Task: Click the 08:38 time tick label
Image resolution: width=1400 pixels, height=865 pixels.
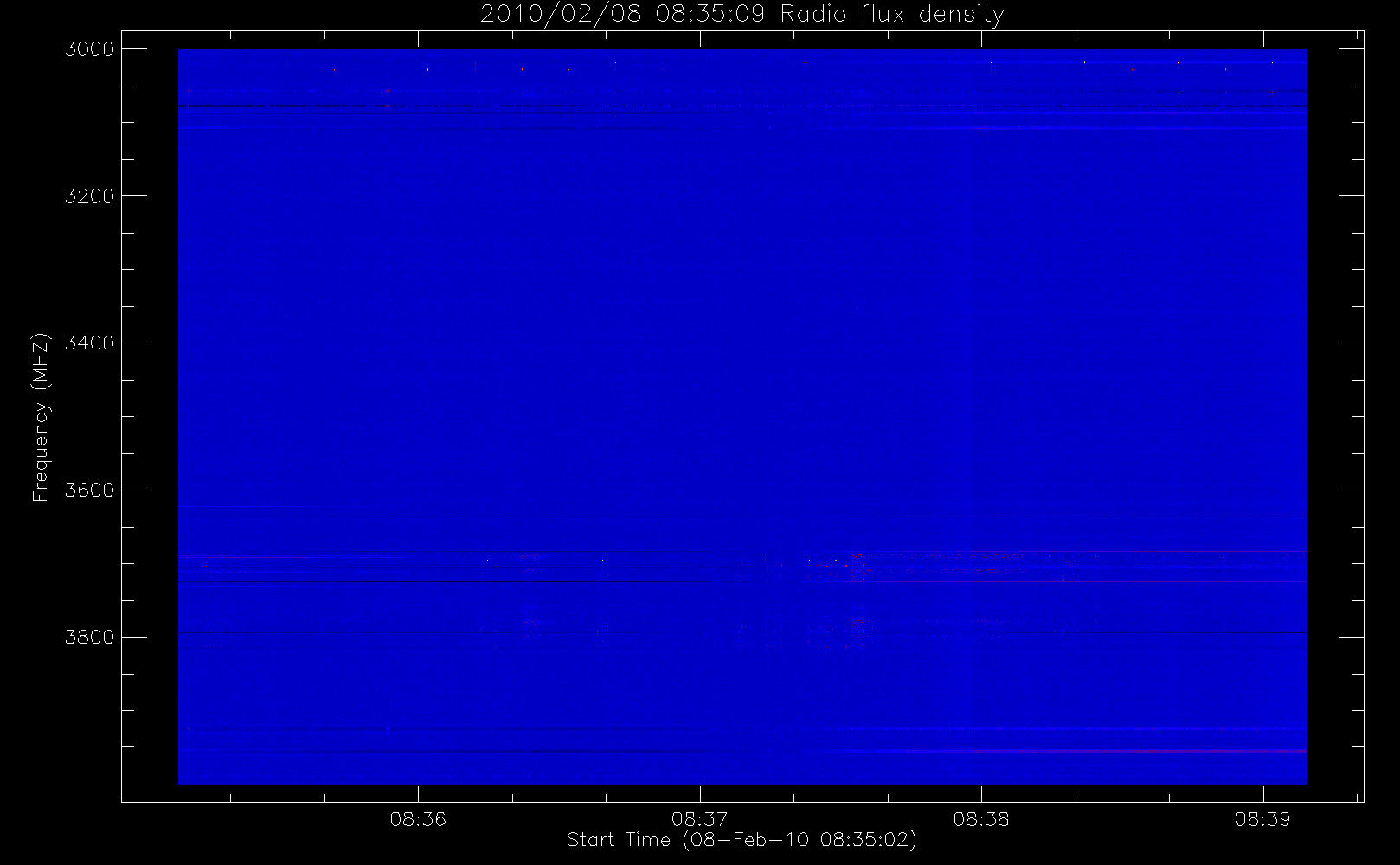Action: pyautogui.click(x=981, y=819)
